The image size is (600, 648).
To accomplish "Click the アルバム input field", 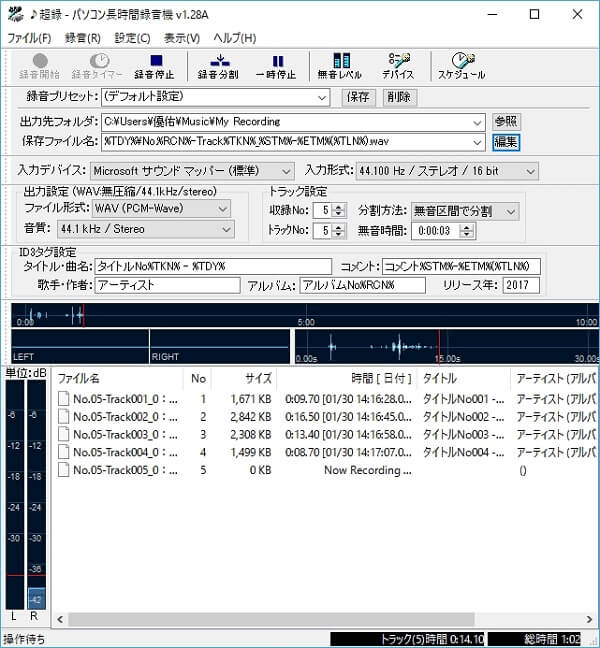I will point(362,286).
